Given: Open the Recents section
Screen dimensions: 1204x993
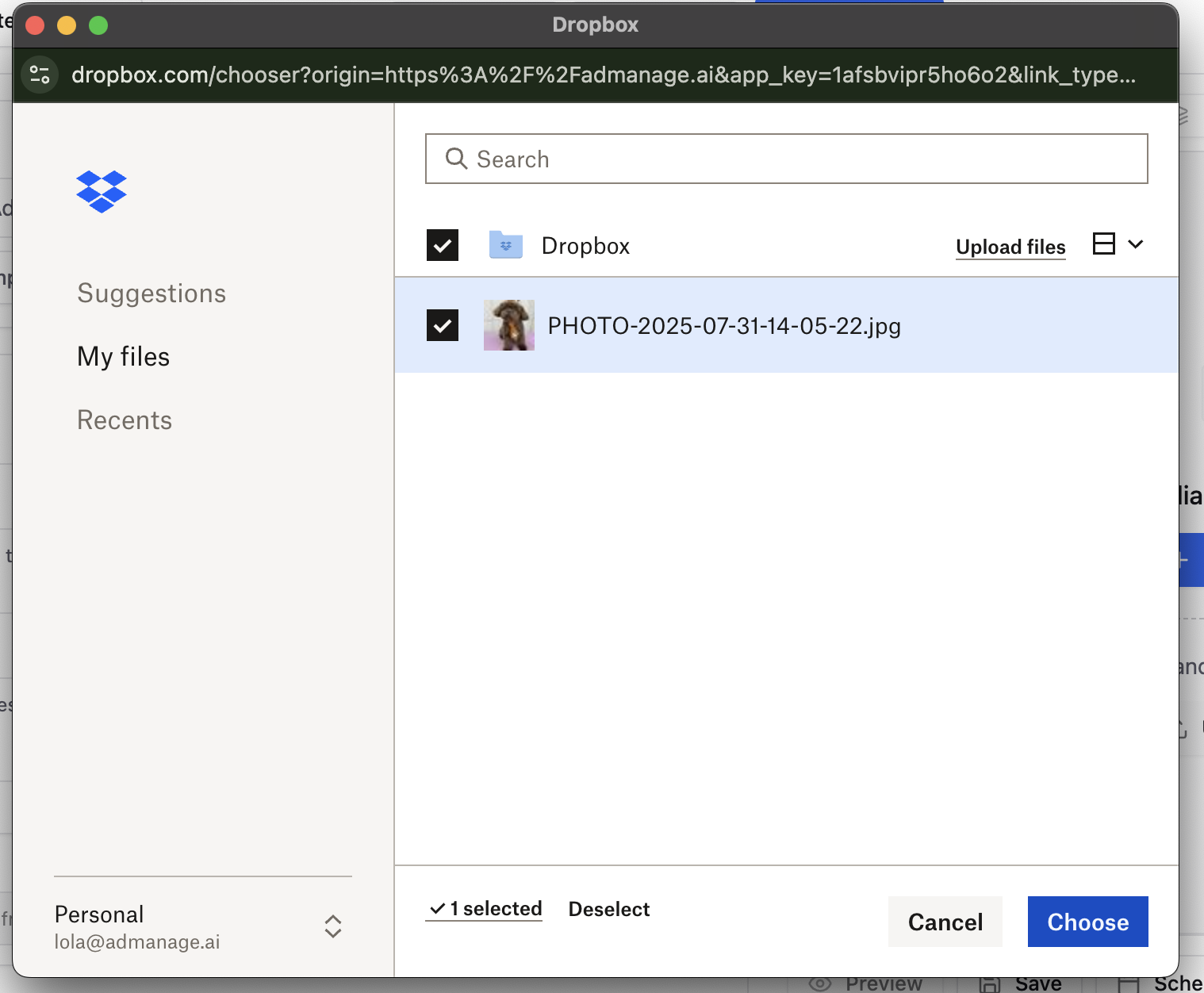Looking at the screenshot, I should pyautogui.click(x=125, y=420).
